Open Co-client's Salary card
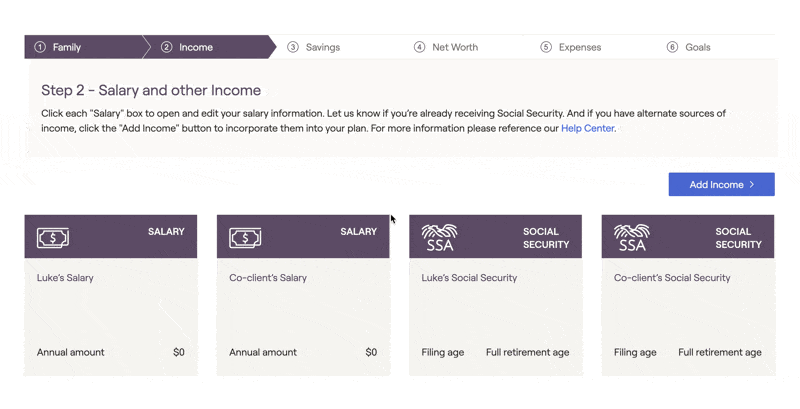 tap(303, 295)
